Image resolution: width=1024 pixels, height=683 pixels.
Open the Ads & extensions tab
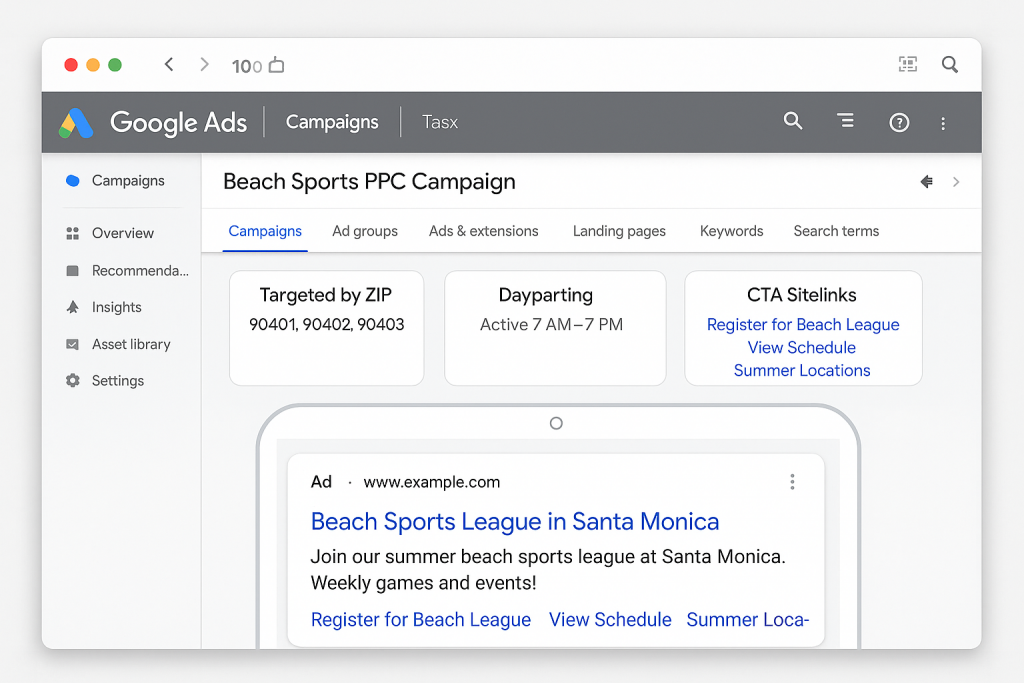coord(484,231)
